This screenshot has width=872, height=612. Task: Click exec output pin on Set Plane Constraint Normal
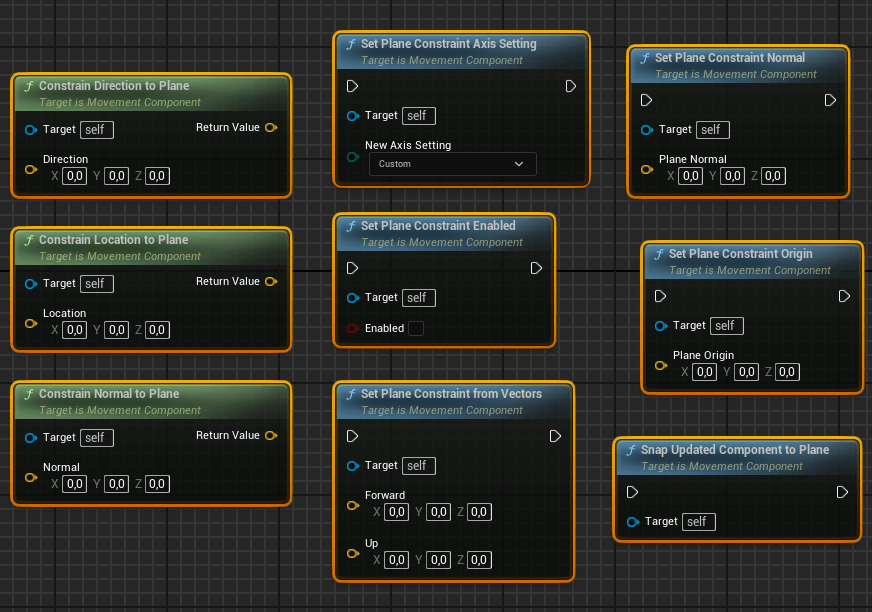tap(830, 100)
